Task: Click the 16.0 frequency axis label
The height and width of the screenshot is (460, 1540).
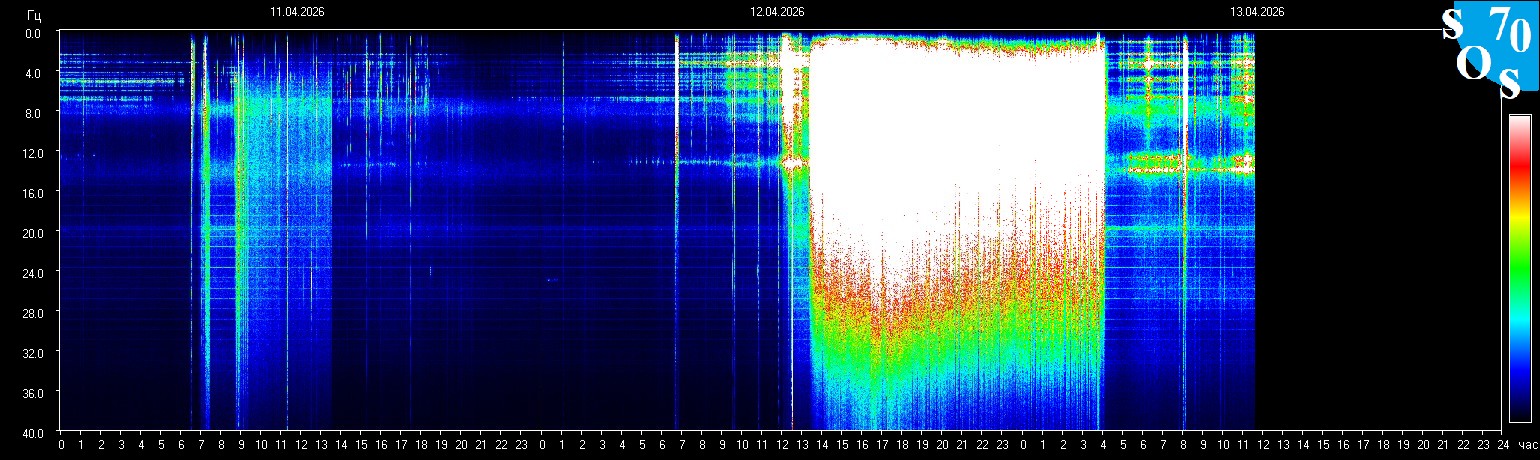Action: 33,192
